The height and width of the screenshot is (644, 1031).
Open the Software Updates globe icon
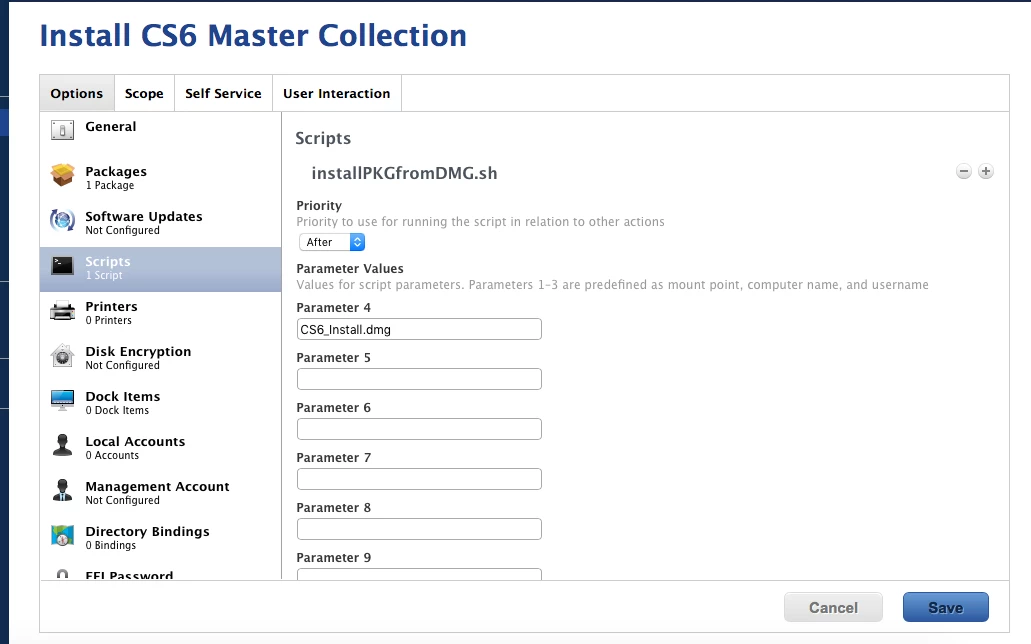click(x=62, y=220)
